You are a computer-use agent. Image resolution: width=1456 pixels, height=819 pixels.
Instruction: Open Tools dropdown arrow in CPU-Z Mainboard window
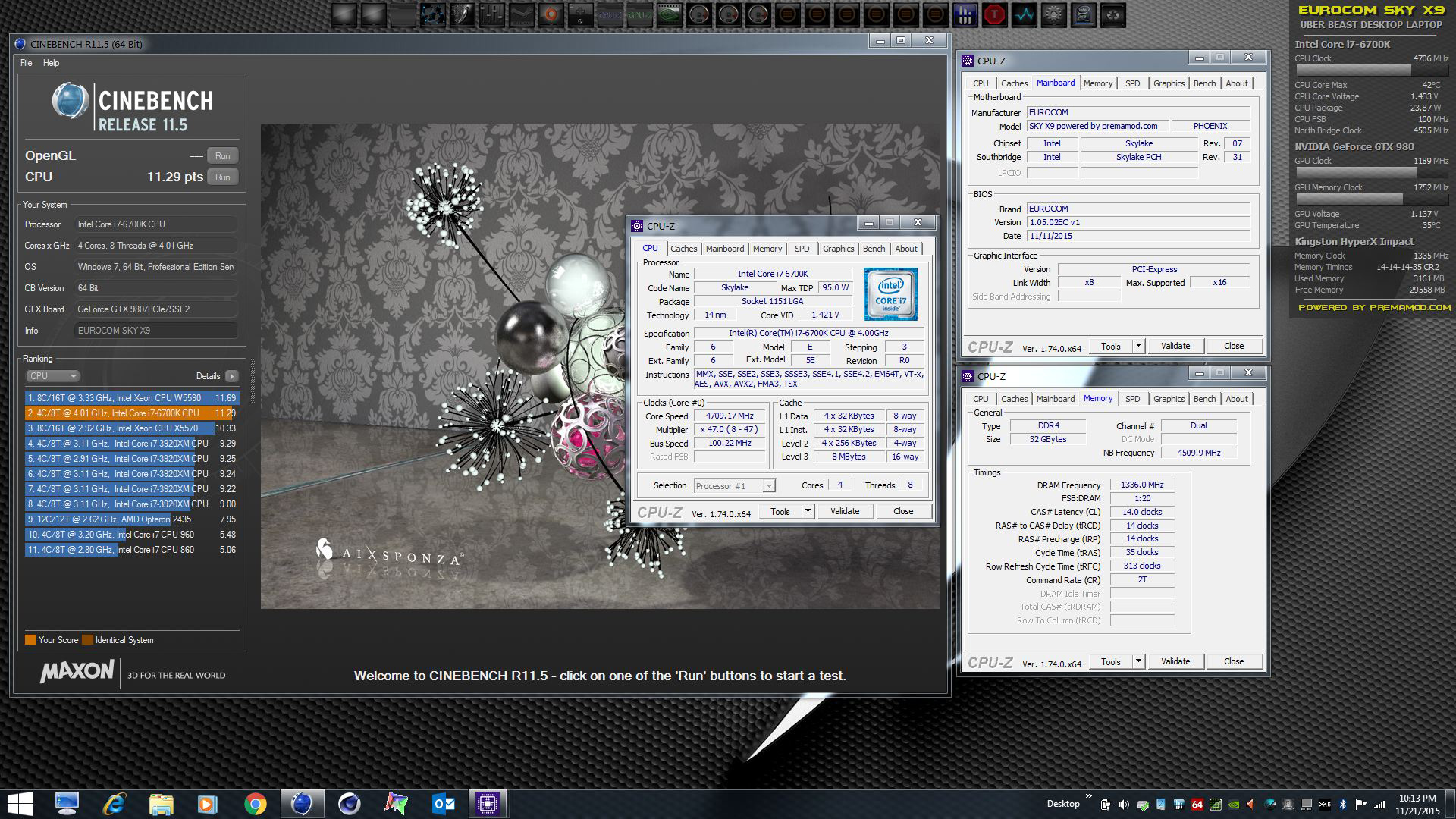[x=1138, y=346]
